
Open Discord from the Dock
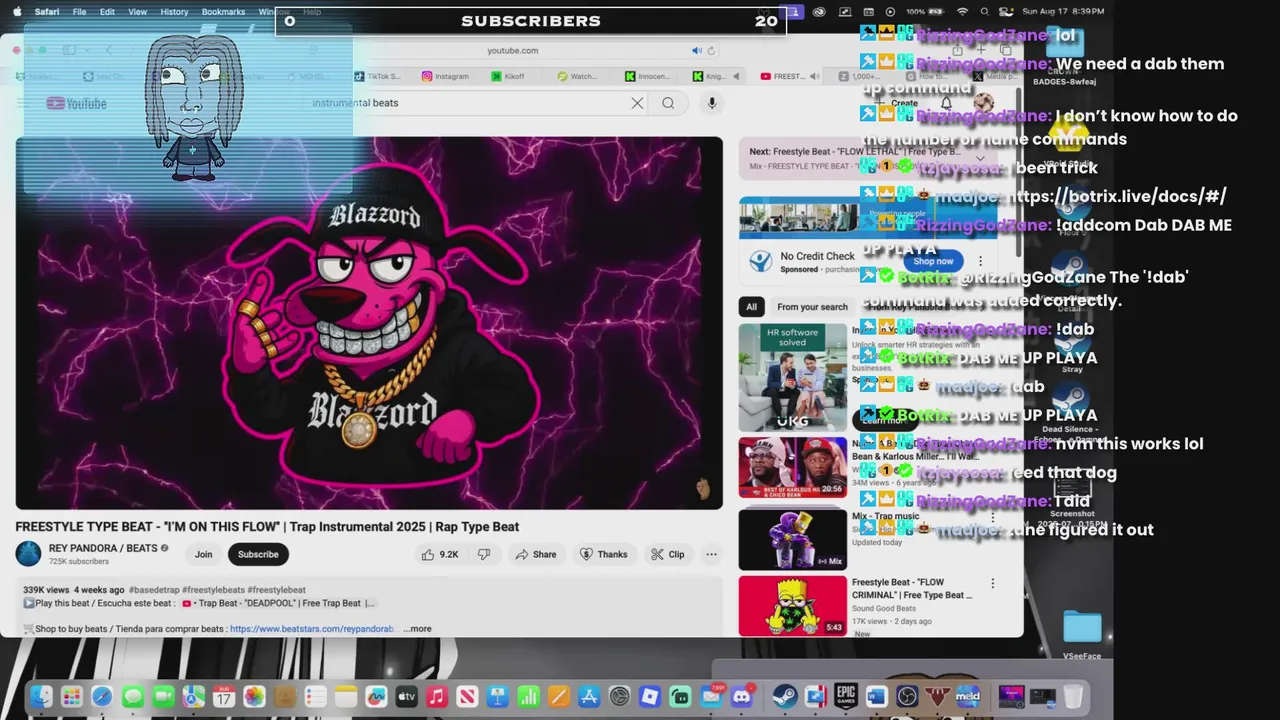pos(742,697)
